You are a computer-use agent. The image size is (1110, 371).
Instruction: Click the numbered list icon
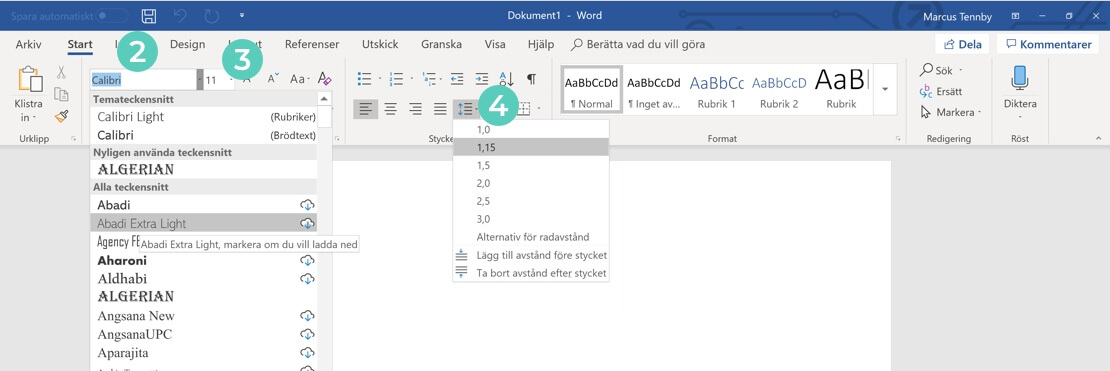[x=396, y=79]
